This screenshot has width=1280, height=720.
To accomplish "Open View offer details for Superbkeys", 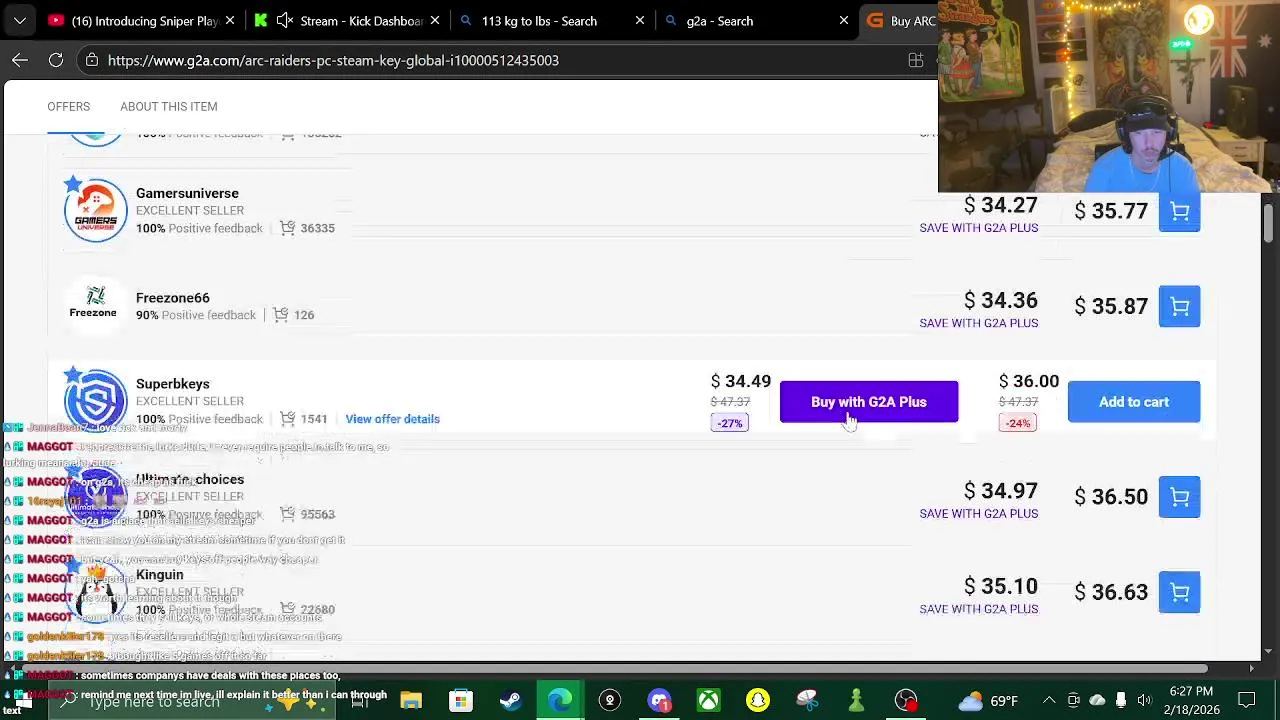I will coord(392,419).
